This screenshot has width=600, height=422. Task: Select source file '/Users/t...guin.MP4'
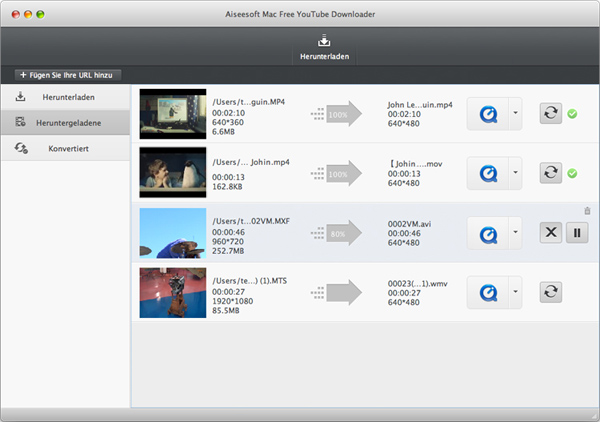click(x=249, y=102)
